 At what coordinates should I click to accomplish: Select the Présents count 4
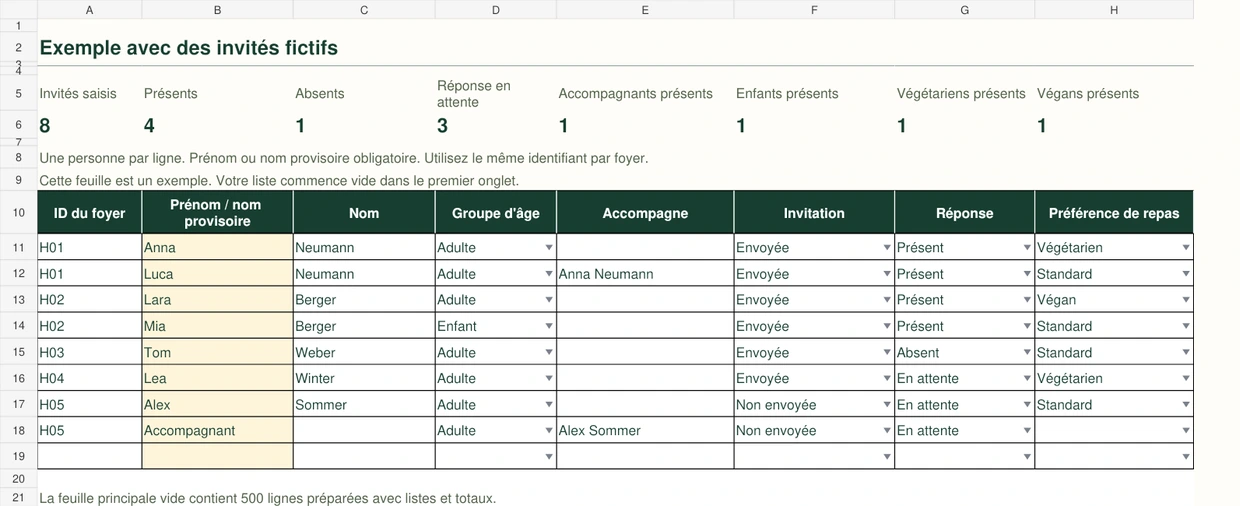tap(150, 126)
